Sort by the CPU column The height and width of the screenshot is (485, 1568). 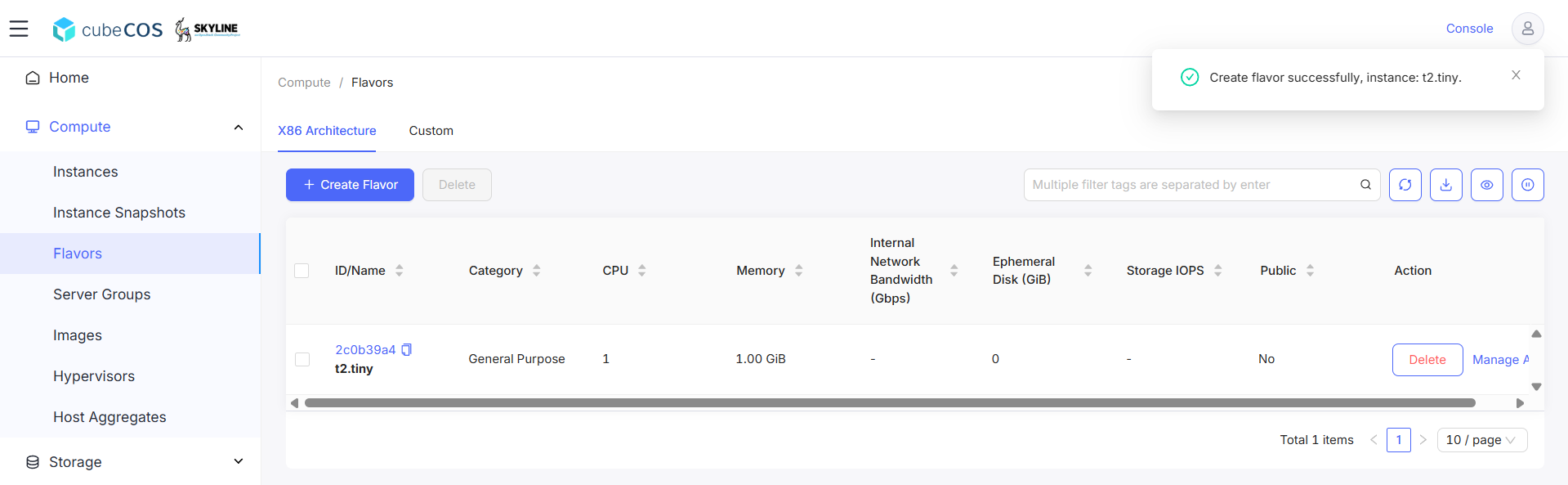point(642,271)
